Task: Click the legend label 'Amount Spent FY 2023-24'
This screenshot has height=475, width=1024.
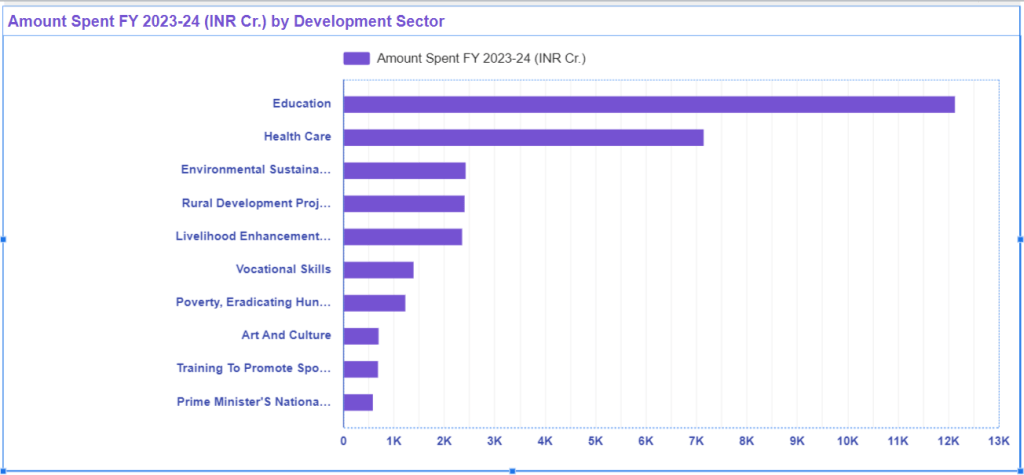Action: coord(480,59)
